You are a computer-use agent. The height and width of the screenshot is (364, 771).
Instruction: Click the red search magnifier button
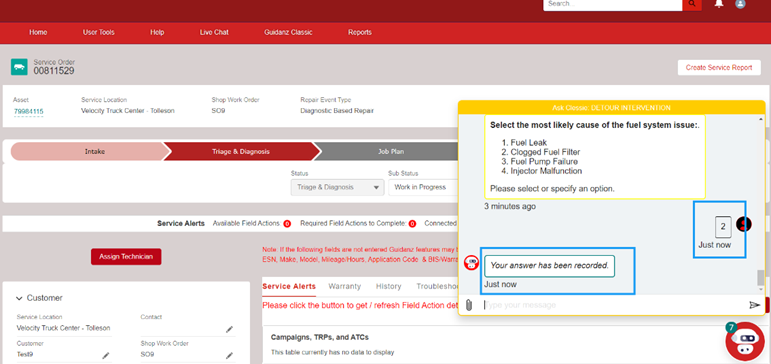[692, 4]
